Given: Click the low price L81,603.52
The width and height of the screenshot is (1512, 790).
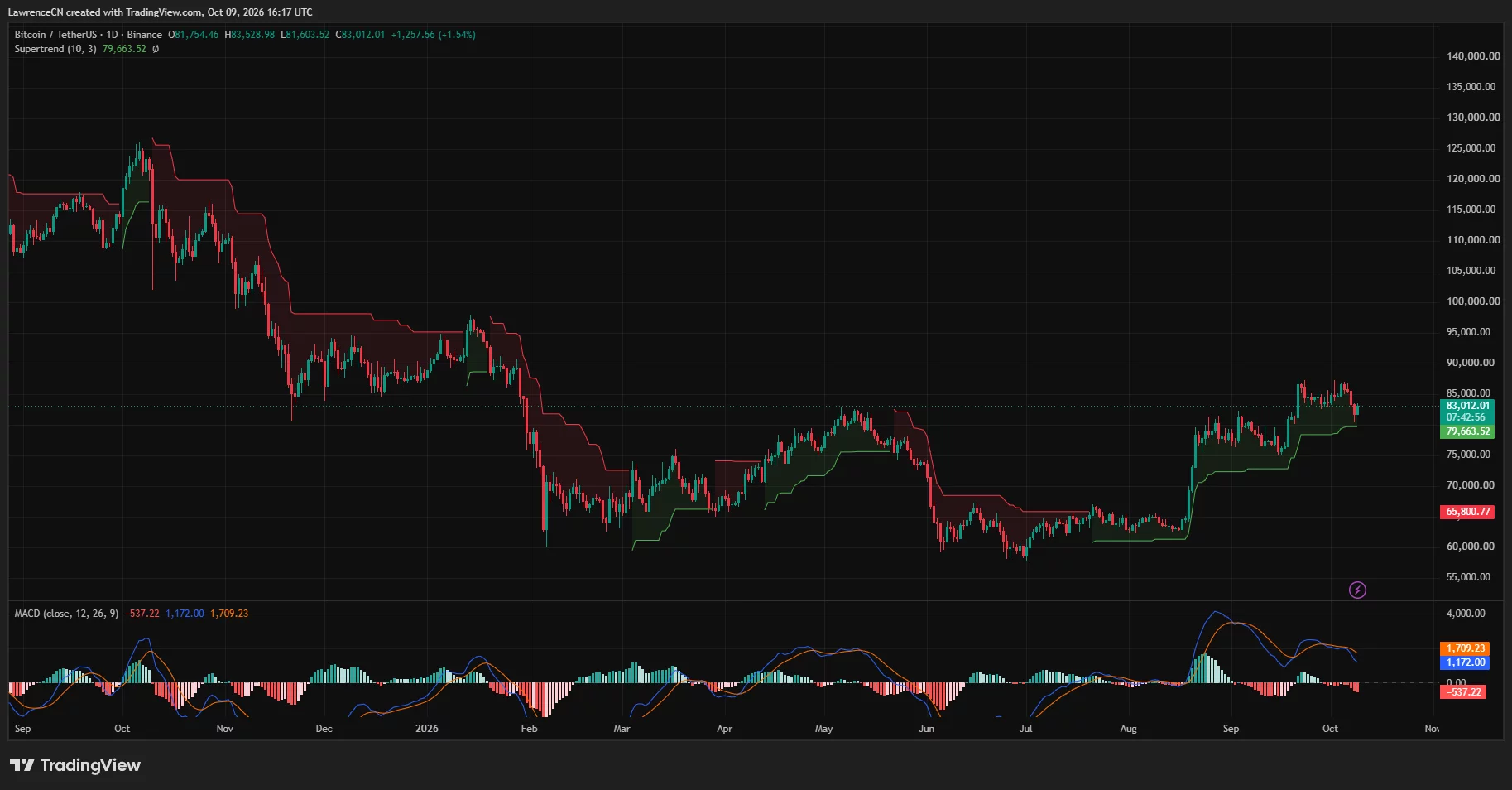Looking at the screenshot, I should tap(305, 35).
